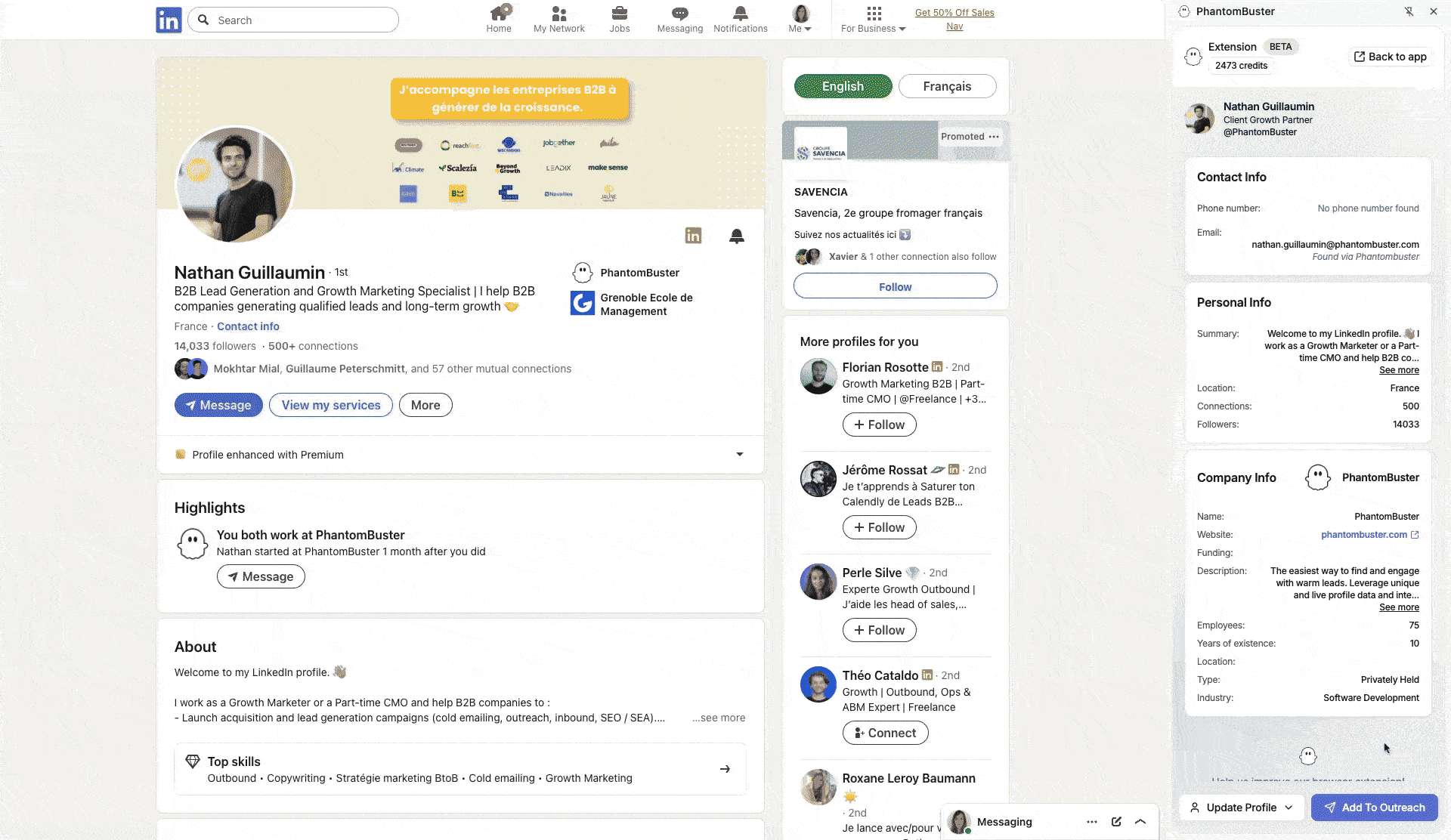Open Perle Silve's profile name
The height and width of the screenshot is (840, 1451).
[871, 573]
